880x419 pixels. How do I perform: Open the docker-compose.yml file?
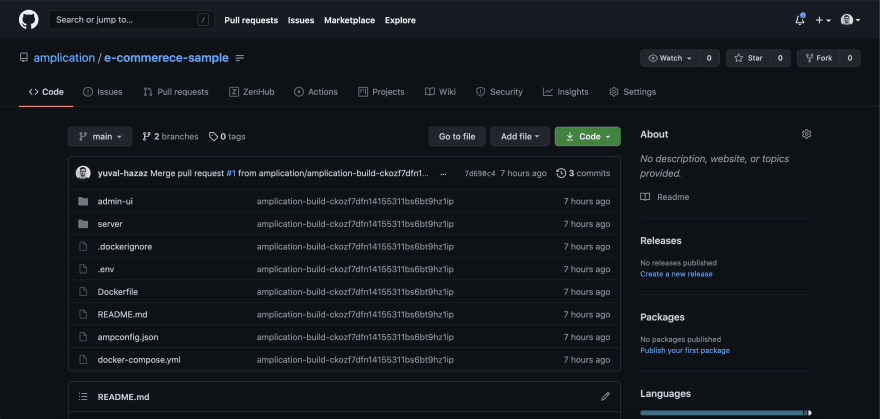pyautogui.click(x=139, y=360)
